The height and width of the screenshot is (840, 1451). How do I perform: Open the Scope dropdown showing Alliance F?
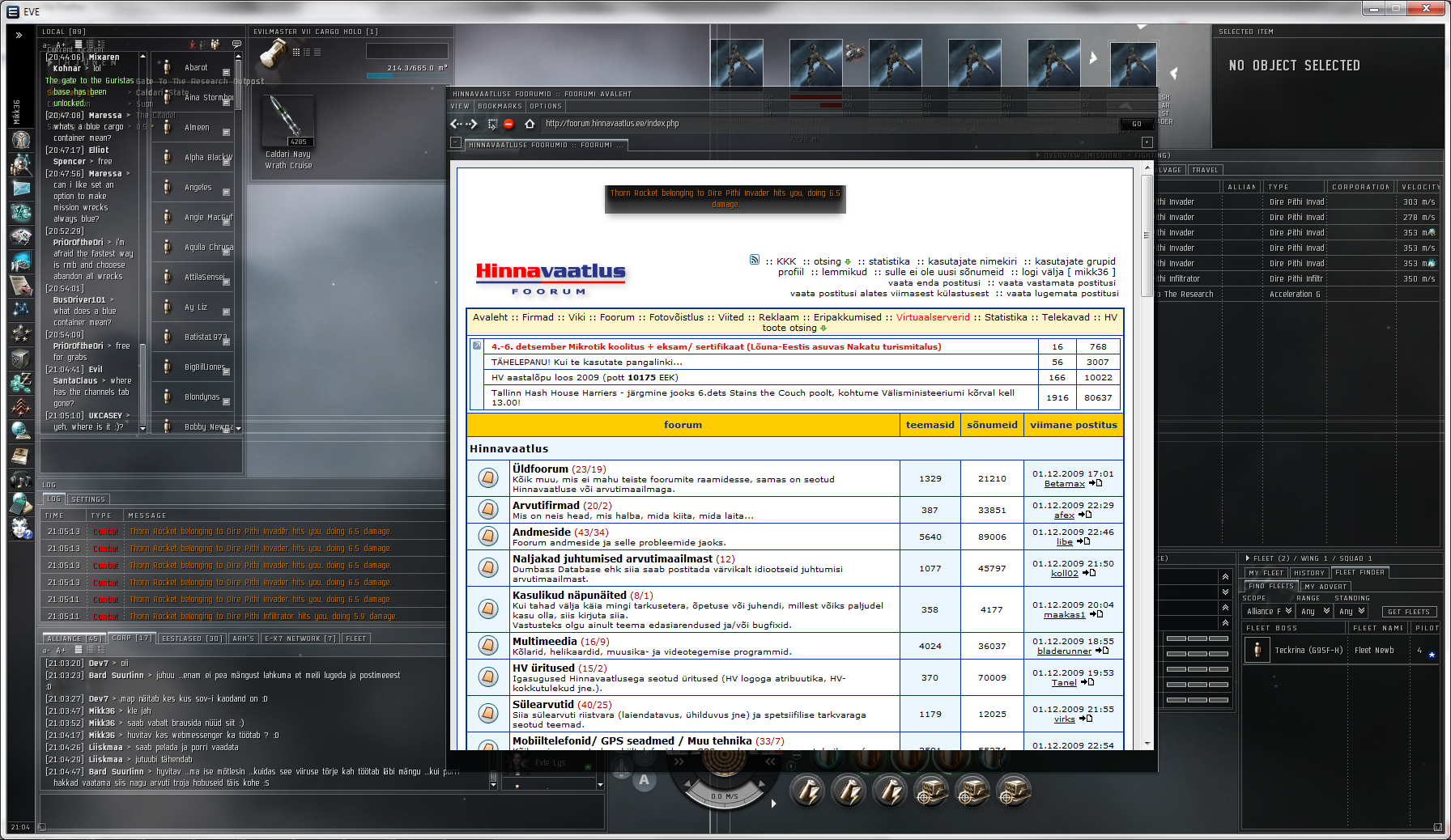(1268, 612)
